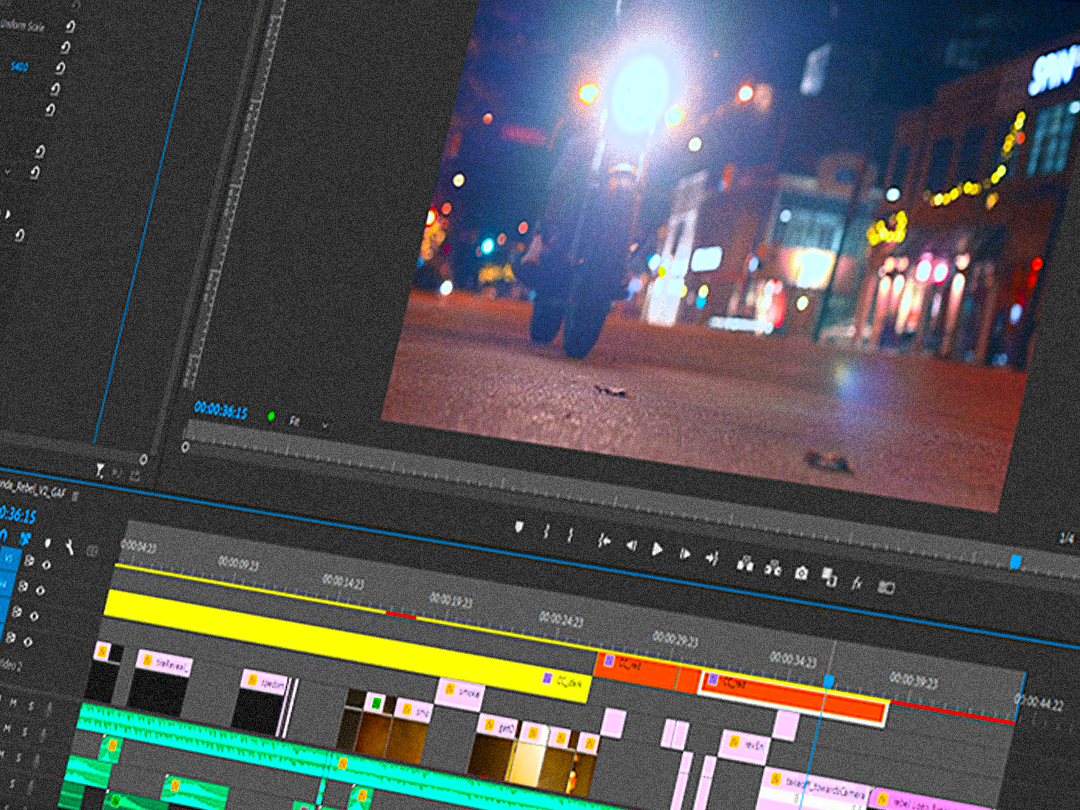Solo the second audio track

(x=25, y=731)
